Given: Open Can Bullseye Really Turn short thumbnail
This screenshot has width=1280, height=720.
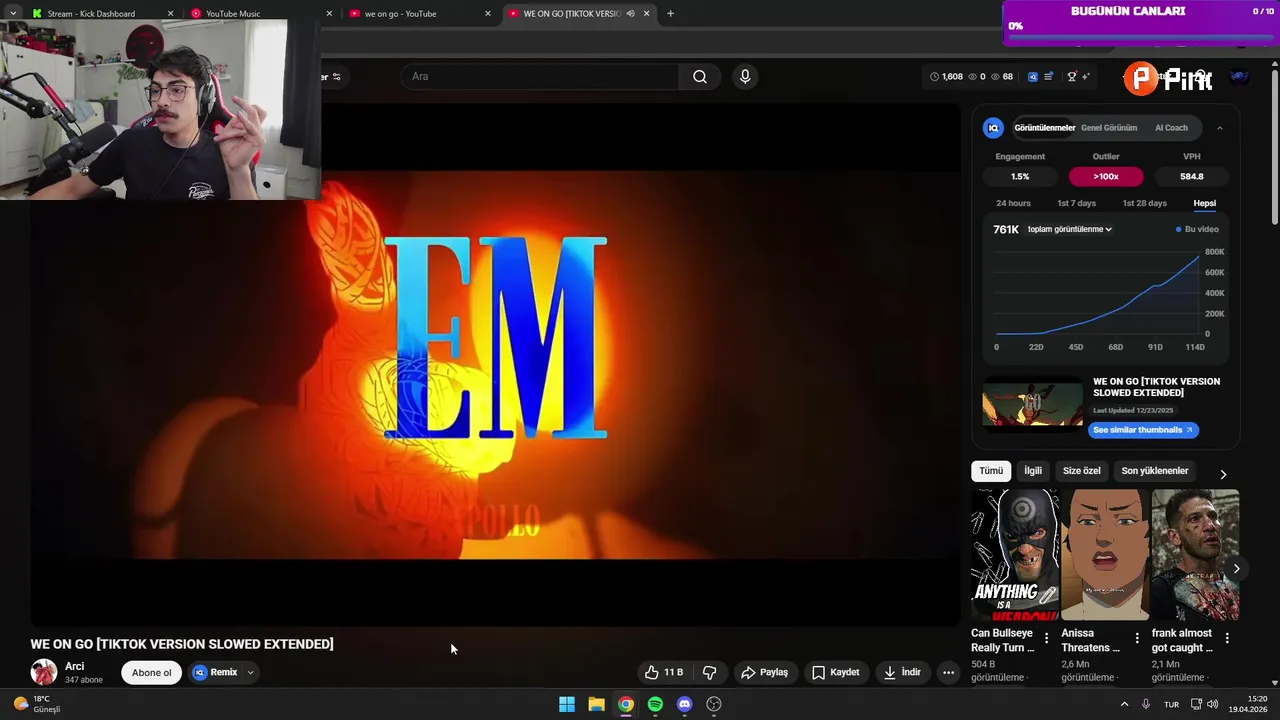Looking at the screenshot, I should coord(1015,555).
